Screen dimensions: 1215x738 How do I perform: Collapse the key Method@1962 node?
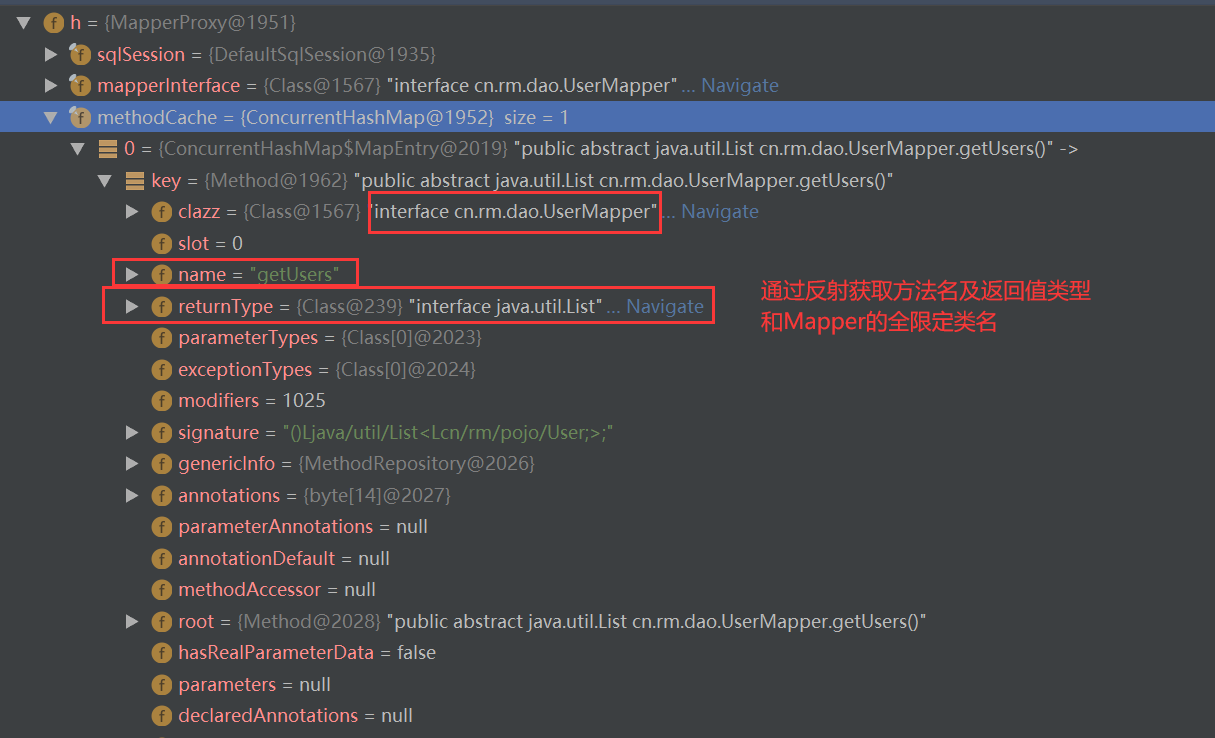coord(105,181)
